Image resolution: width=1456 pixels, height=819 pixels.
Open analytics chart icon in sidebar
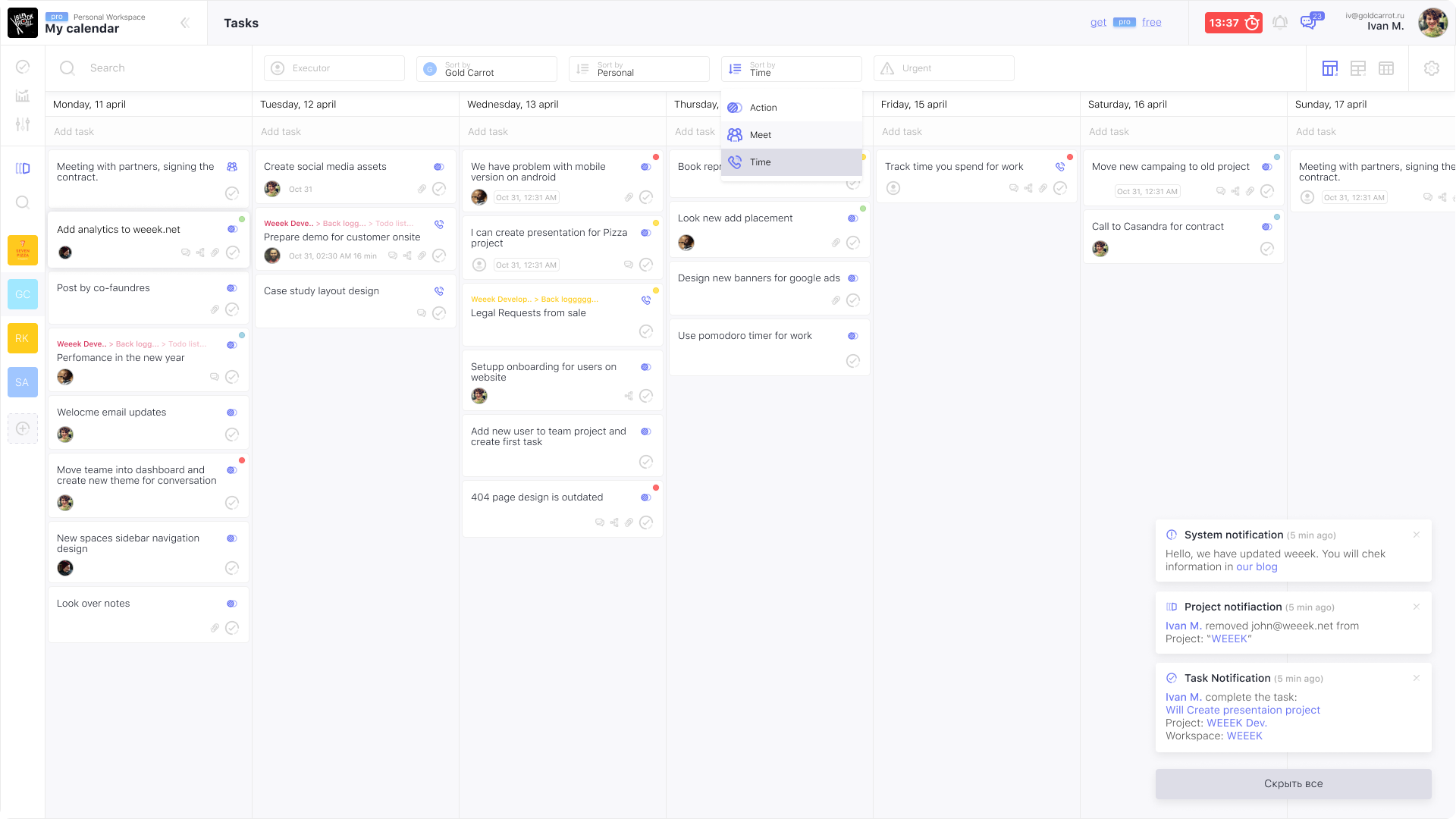[x=23, y=96]
